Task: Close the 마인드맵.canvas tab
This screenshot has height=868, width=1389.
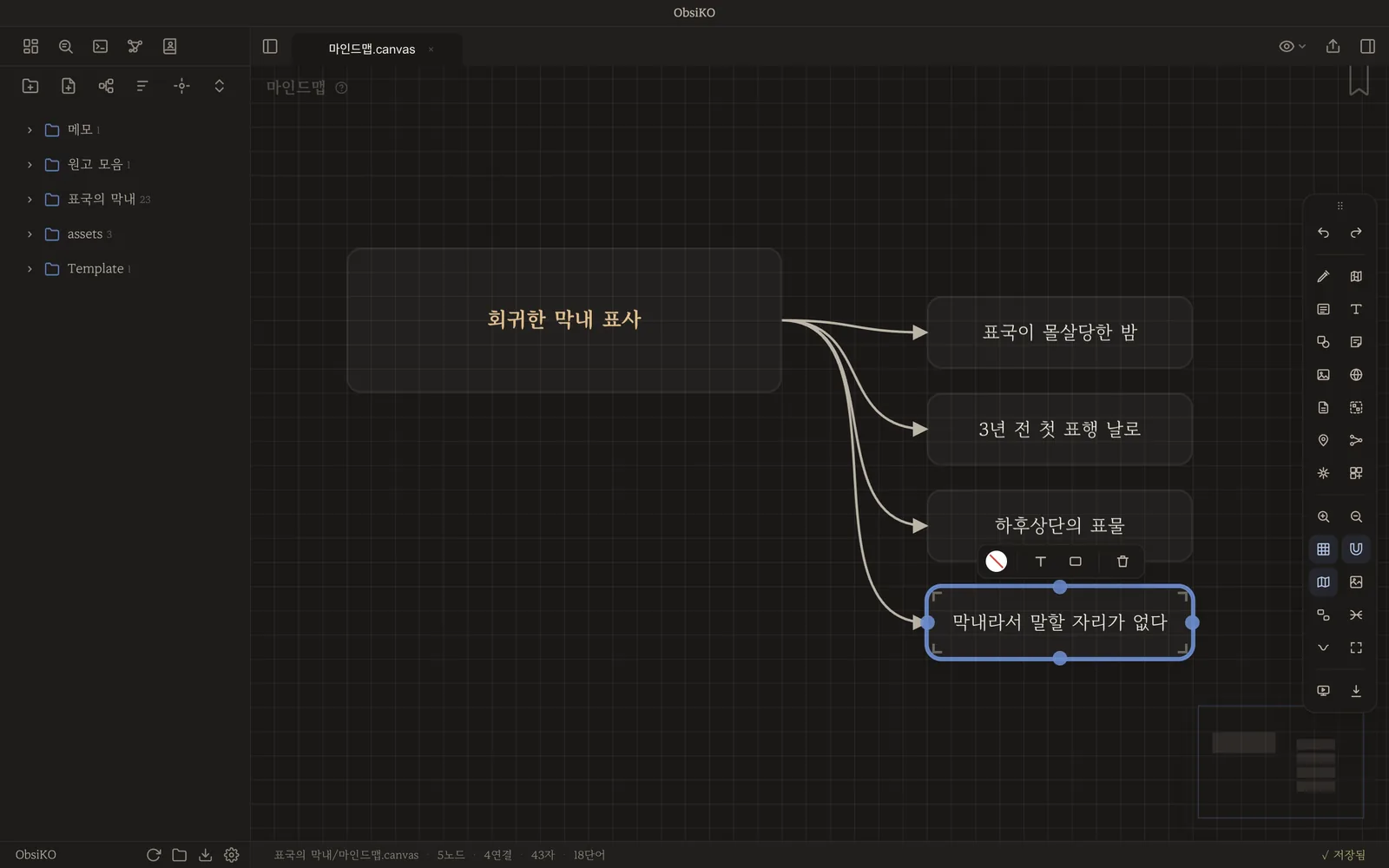Action: [431, 49]
